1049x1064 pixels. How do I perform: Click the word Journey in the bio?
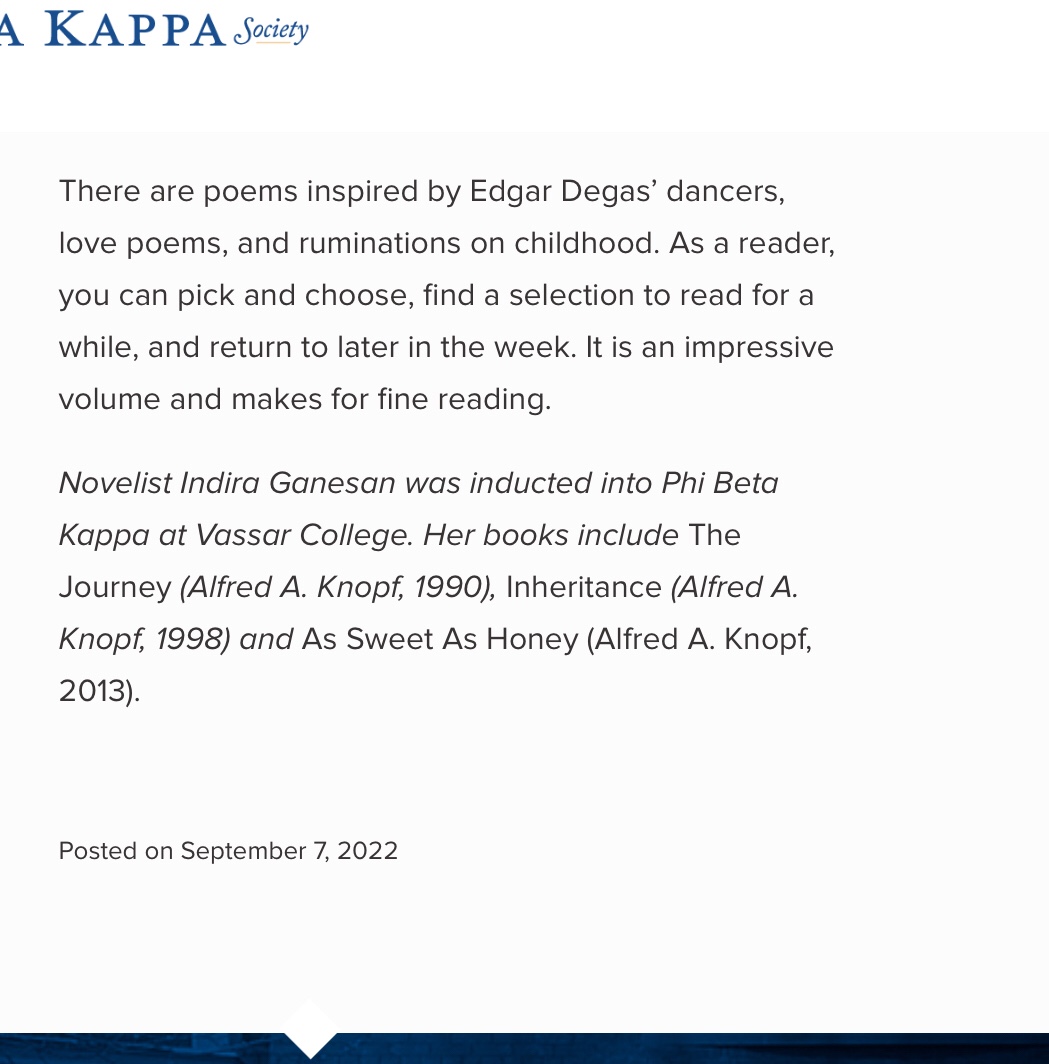[x=115, y=588]
